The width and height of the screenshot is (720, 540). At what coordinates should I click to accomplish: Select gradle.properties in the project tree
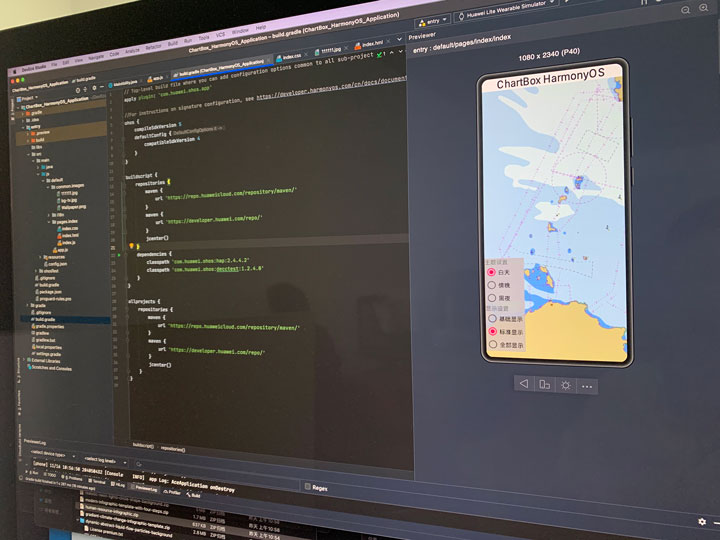pyautogui.click(x=47, y=326)
